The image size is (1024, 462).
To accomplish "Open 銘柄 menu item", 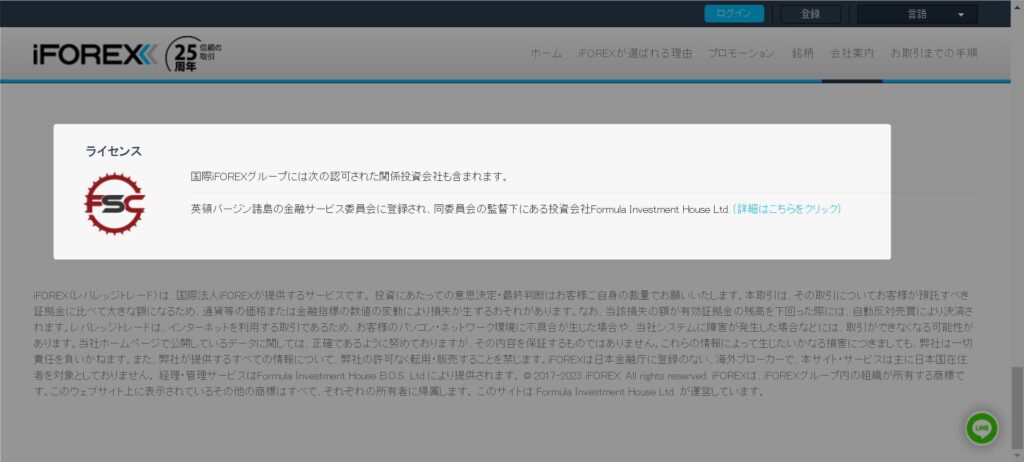I will (x=803, y=54).
